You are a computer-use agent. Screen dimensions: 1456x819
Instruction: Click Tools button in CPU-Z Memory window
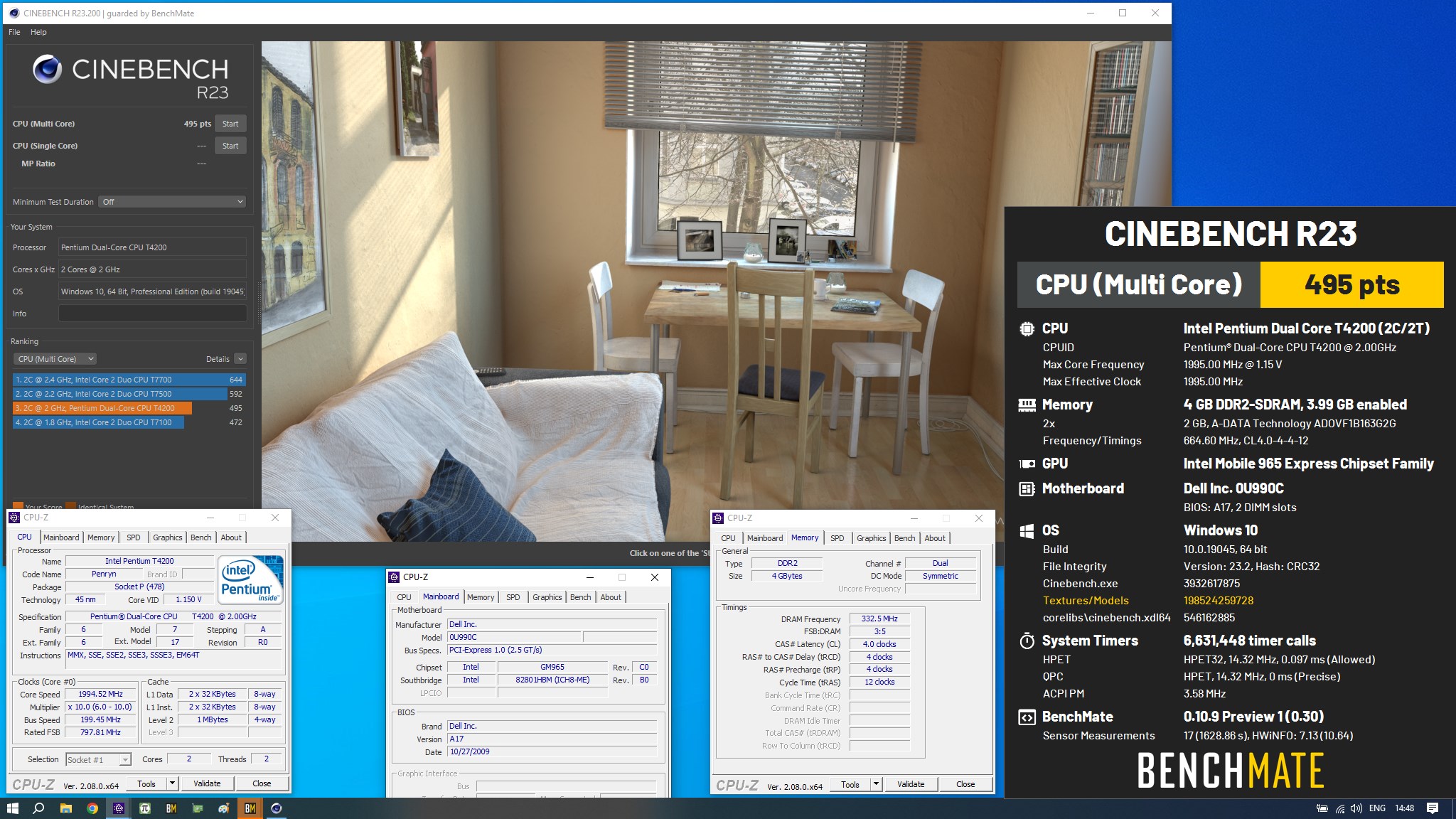coord(850,784)
